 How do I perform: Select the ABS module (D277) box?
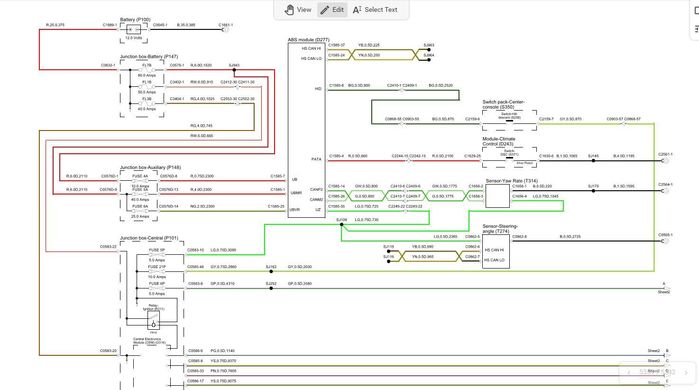pos(307,130)
